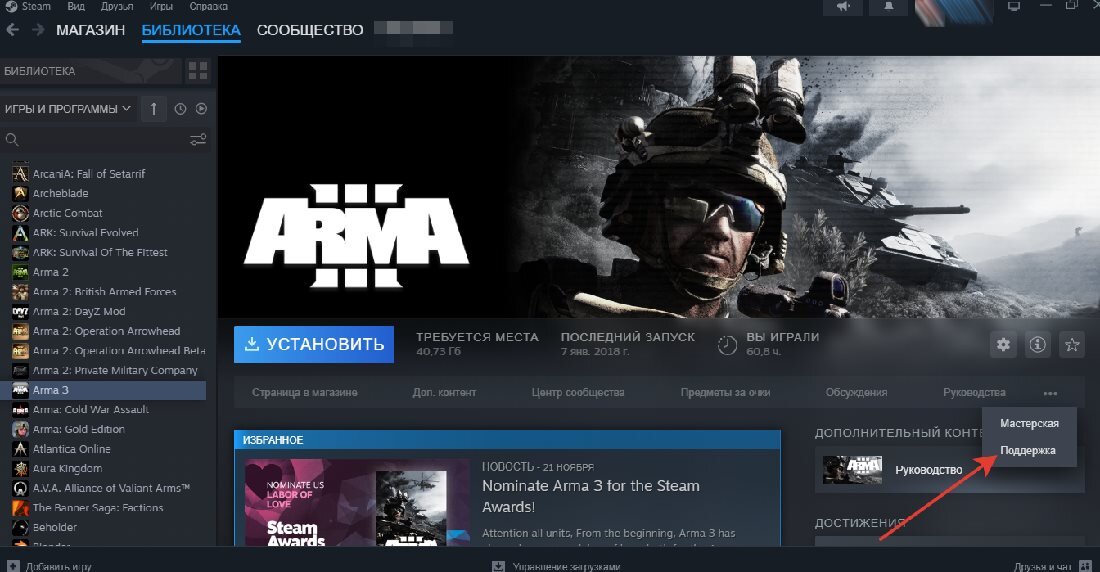Viewport: 1100px width, 572px height.
Task: Open Предметы за очки link
Action: pyautogui.click(x=725, y=392)
